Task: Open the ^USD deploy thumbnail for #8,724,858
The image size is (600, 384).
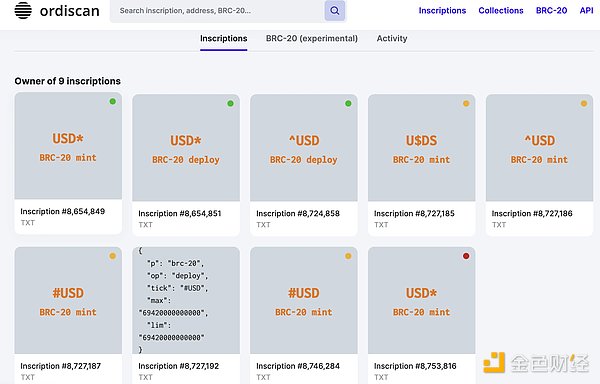Action: click(x=304, y=148)
